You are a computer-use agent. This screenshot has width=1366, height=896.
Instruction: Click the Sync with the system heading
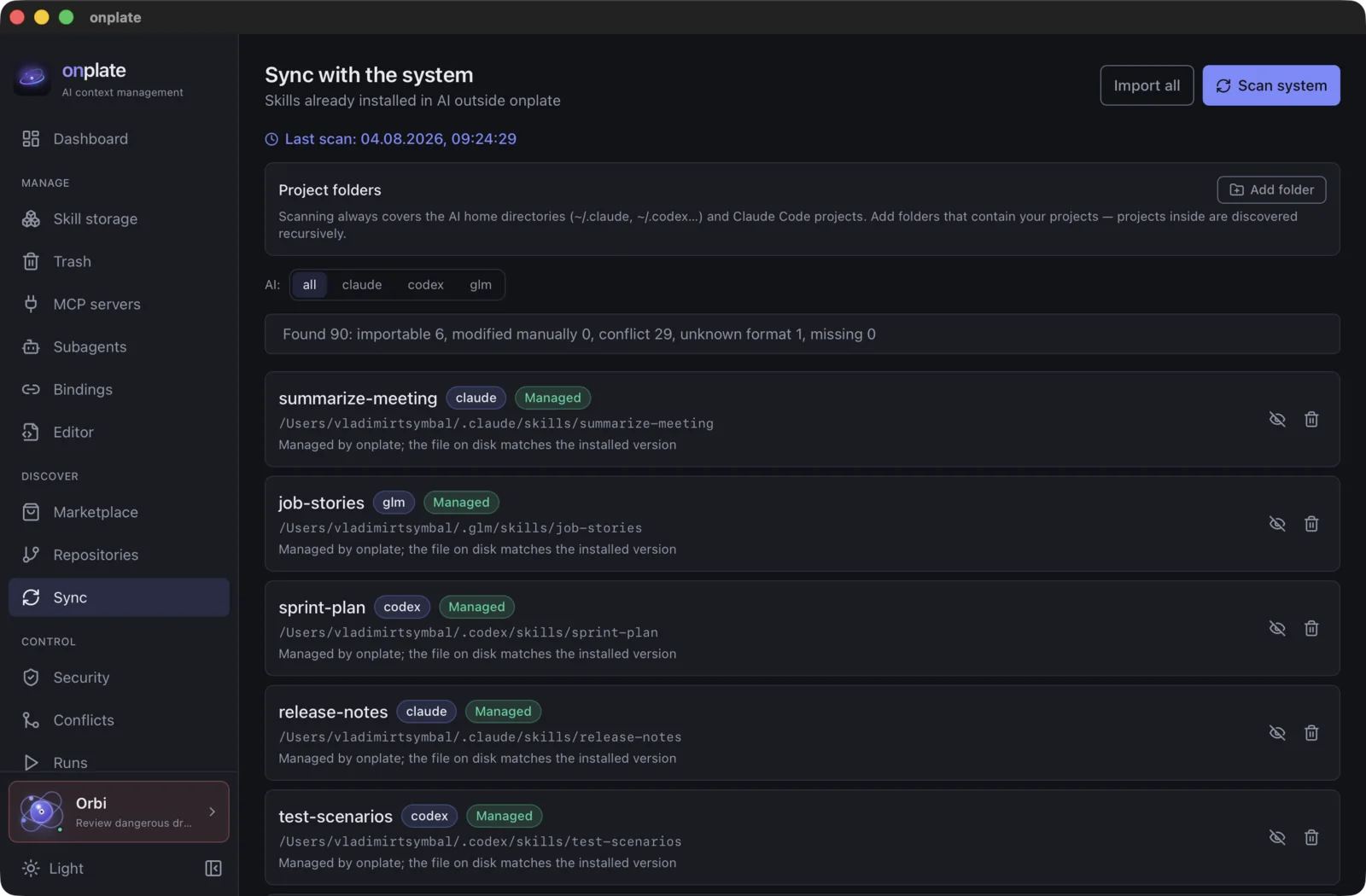click(369, 75)
